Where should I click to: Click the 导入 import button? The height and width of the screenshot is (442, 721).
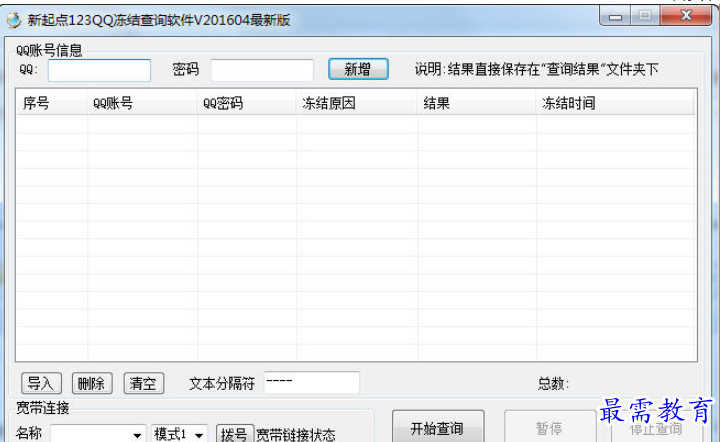41,383
